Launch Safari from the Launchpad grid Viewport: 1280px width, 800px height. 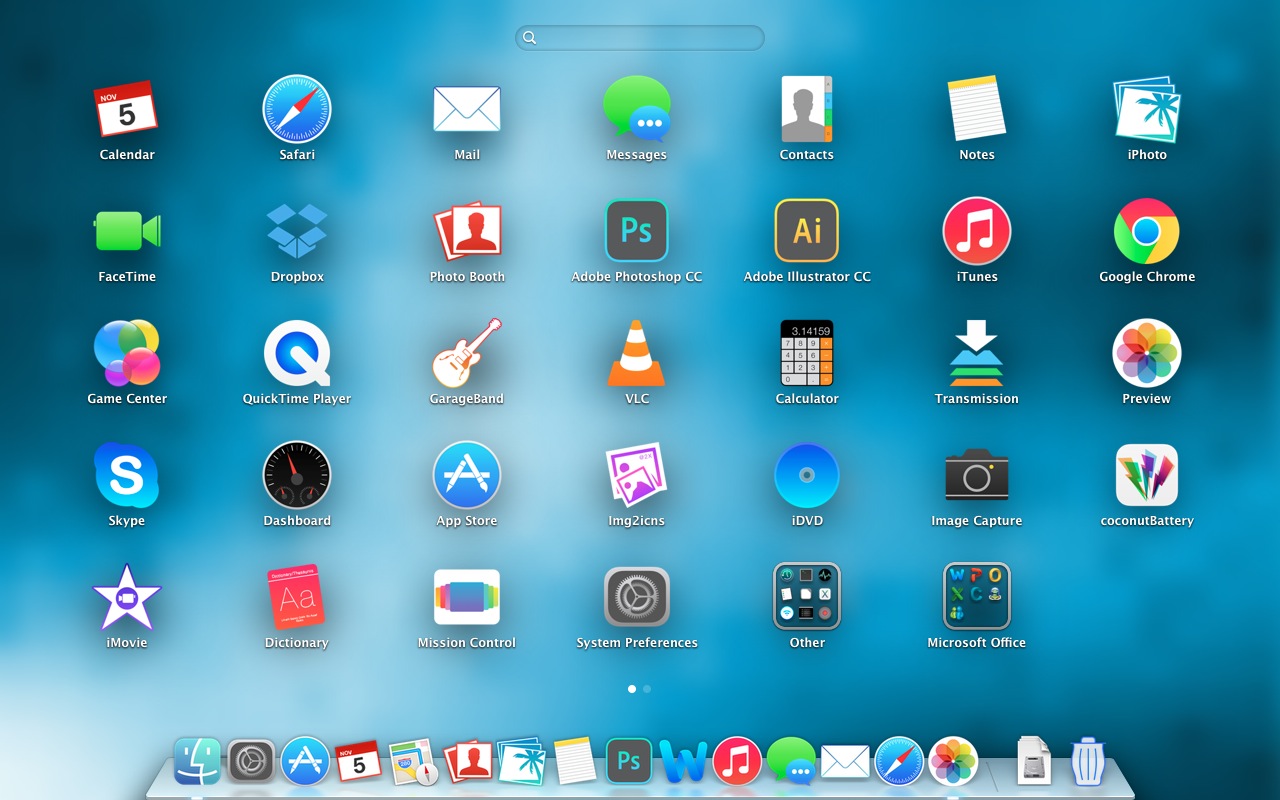click(297, 110)
